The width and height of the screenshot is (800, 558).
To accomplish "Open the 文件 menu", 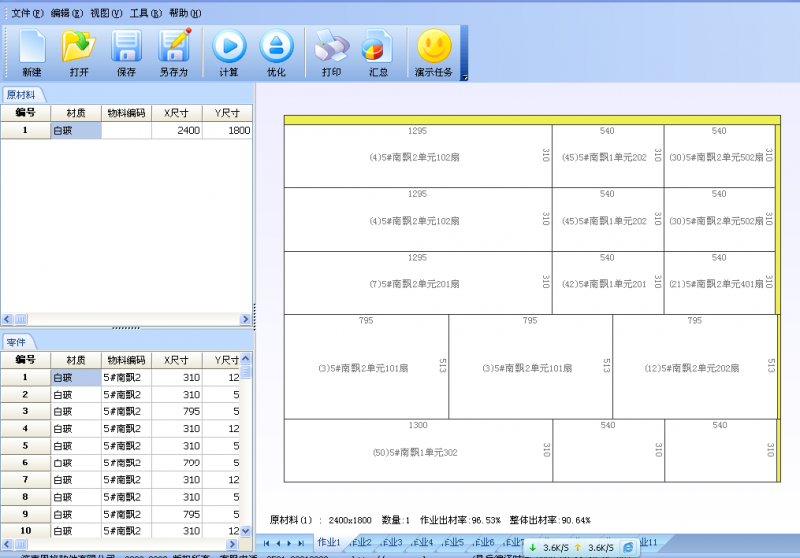I will 27,13.
